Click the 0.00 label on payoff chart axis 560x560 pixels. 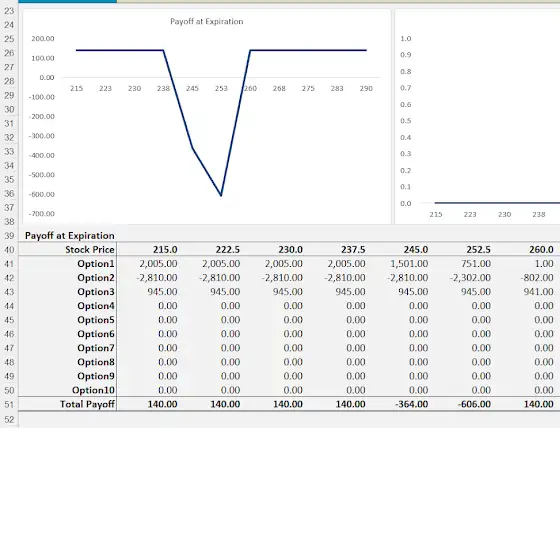tap(47, 78)
